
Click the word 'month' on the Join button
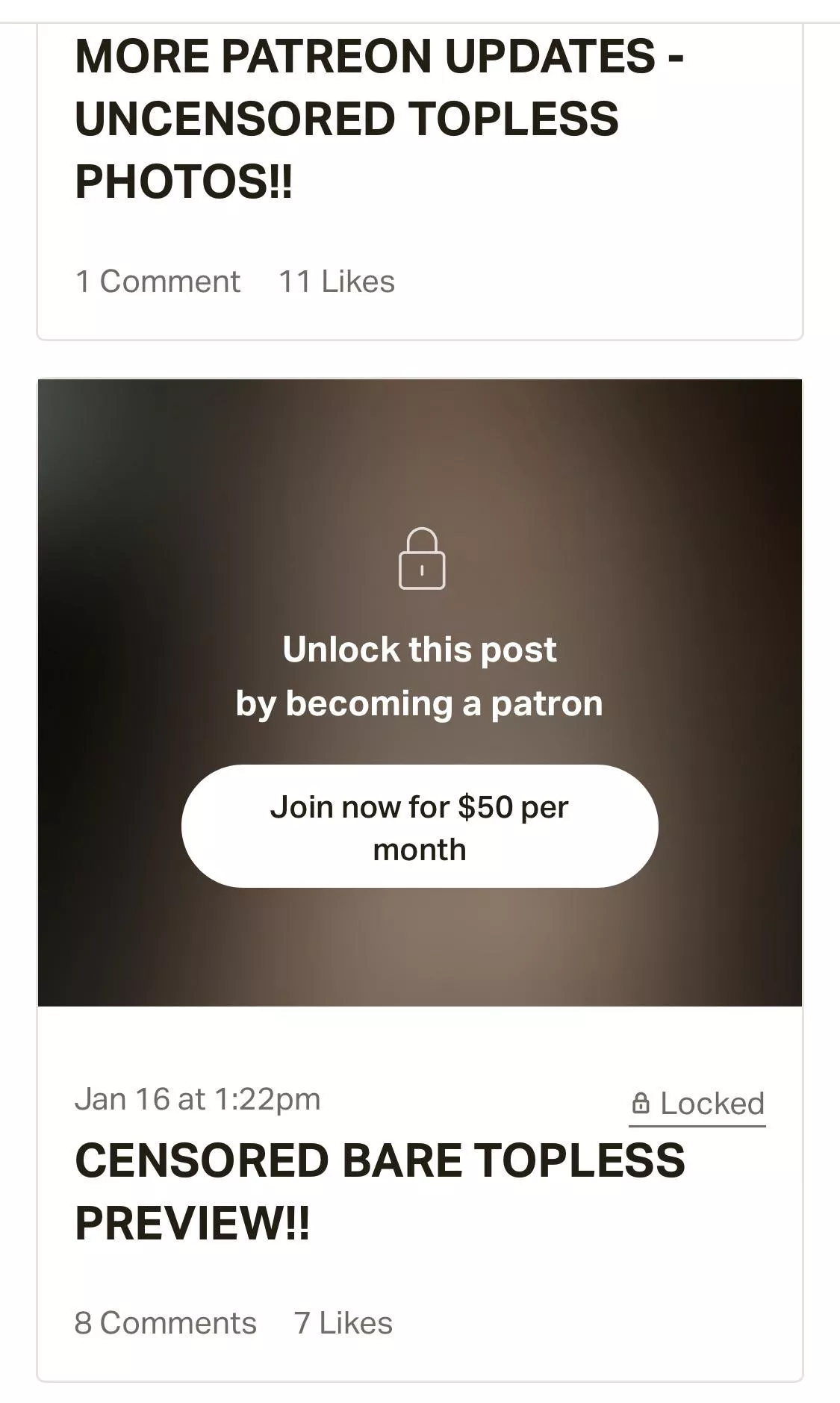tap(419, 850)
